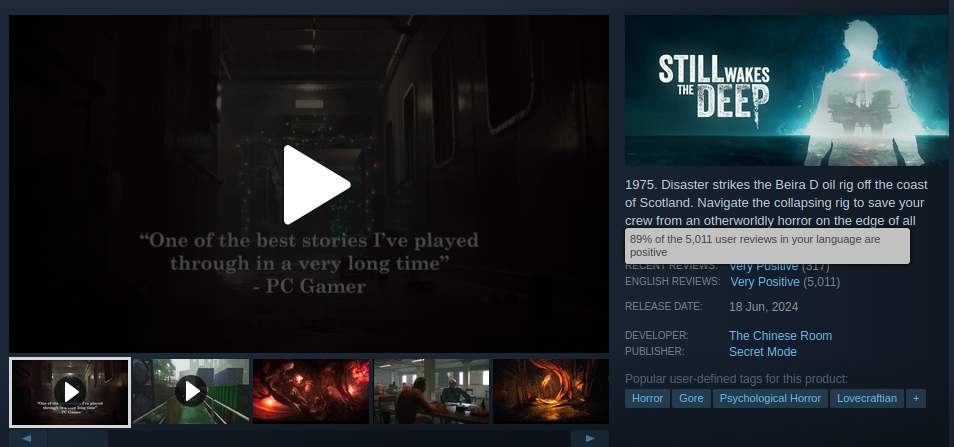
Task: Click the RELEASE DATE: label
Action: 663,306
